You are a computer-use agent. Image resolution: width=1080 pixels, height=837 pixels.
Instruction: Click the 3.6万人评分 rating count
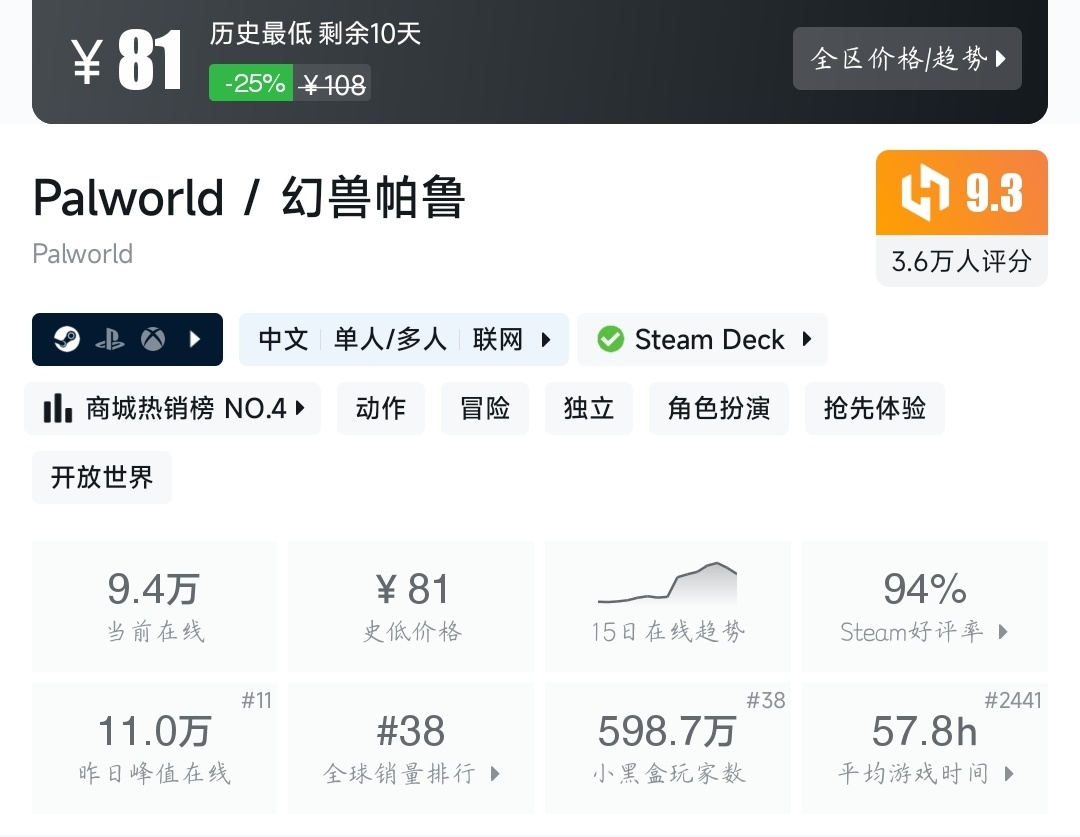(962, 261)
